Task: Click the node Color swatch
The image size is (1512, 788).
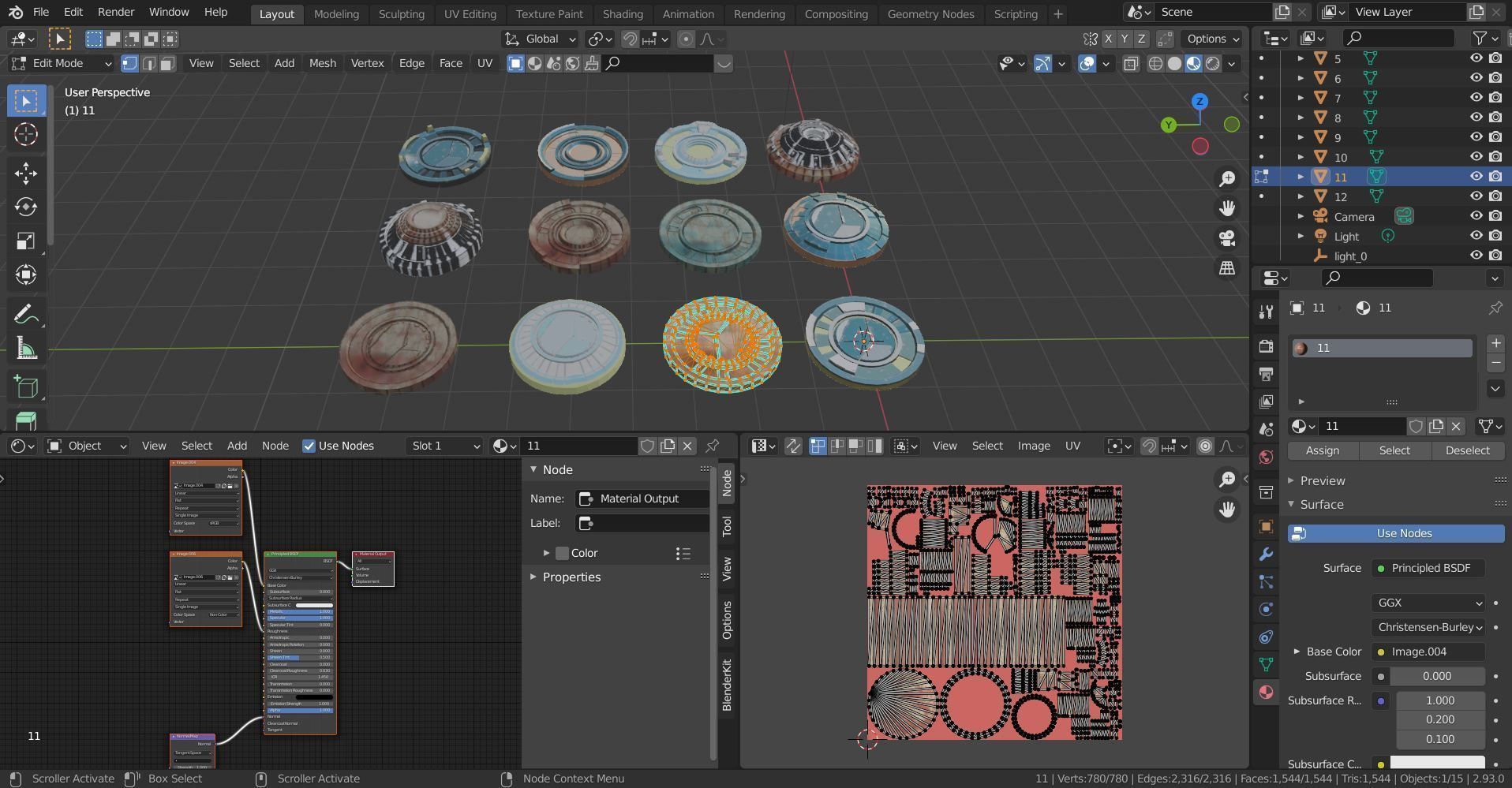Action: (x=562, y=554)
